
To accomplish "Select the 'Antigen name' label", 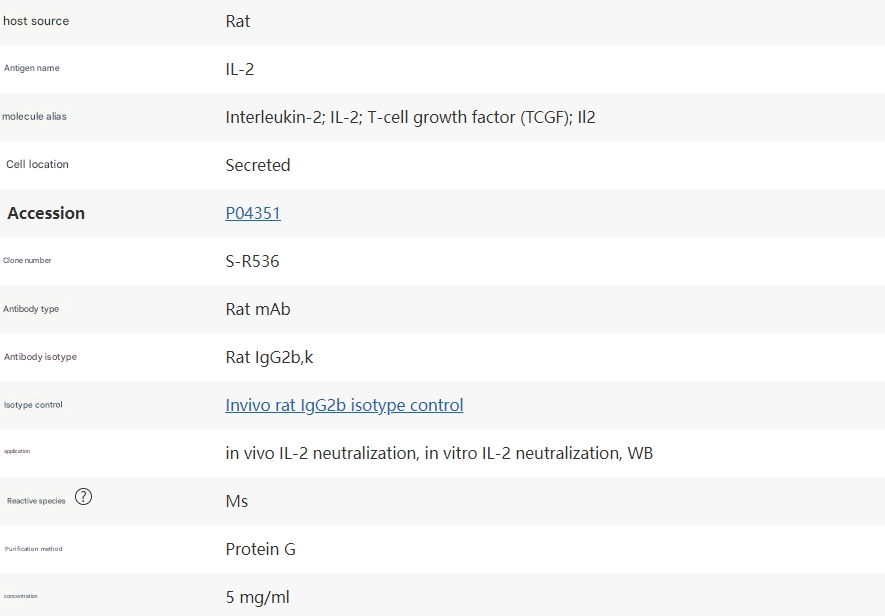I will click(x=32, y=68).
